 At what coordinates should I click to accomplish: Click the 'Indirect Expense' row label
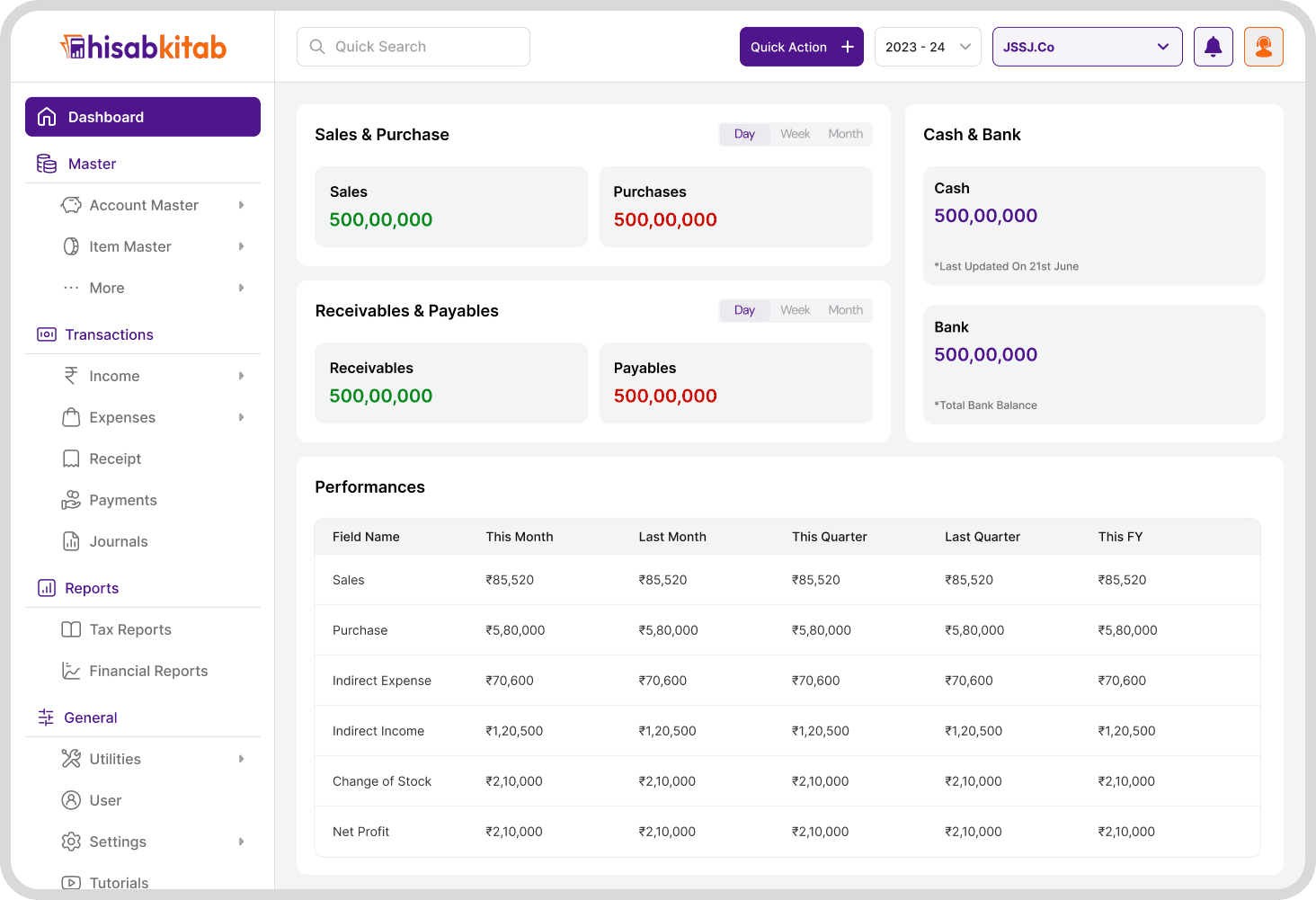pyautogui.click(x=382, y=681)
